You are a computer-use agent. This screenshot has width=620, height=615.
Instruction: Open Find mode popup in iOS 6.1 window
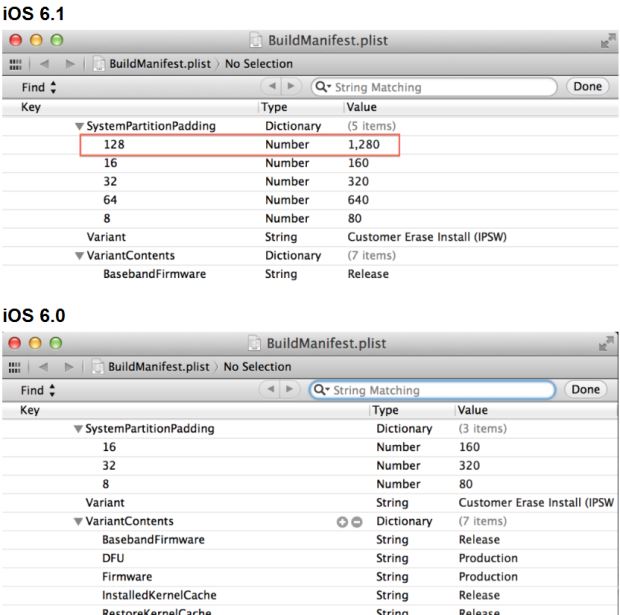tap(39, 87)
